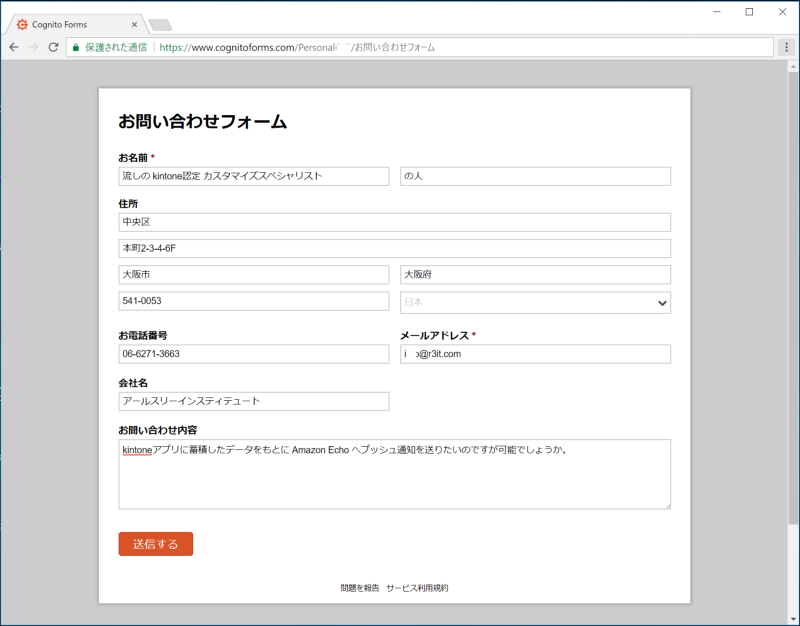Open the 問題を報告 link
This screenshot has width=800, height=626.
click(359, 588)
